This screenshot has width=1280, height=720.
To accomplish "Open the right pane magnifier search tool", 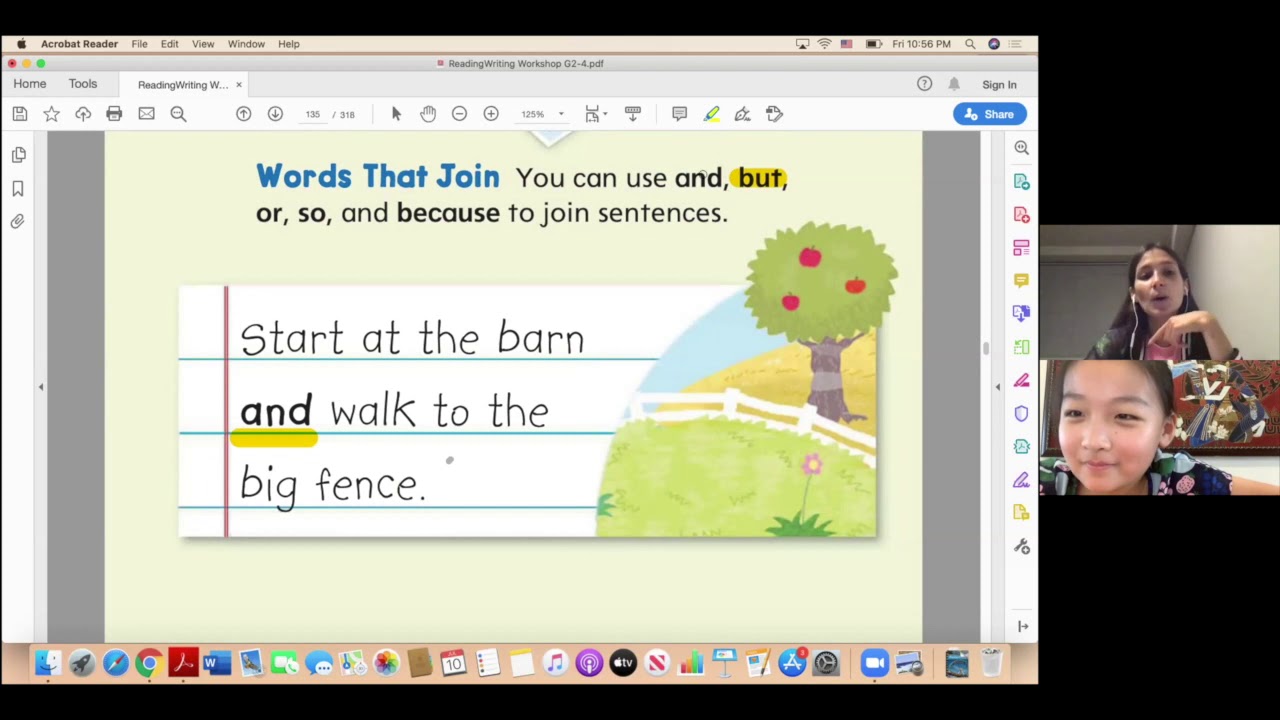I will tap(1021, 148).
